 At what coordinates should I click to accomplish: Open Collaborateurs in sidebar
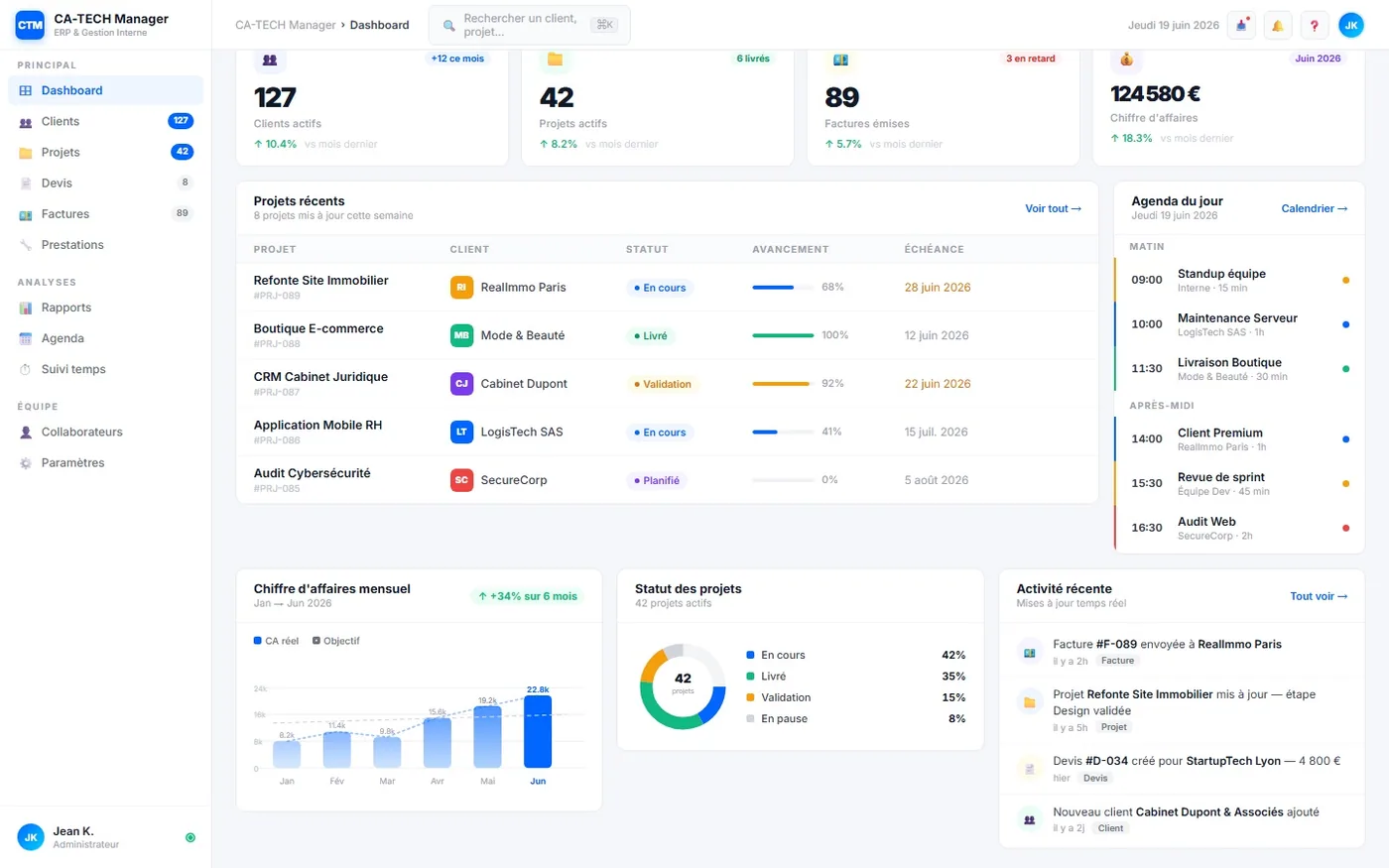tap(106, 433)
